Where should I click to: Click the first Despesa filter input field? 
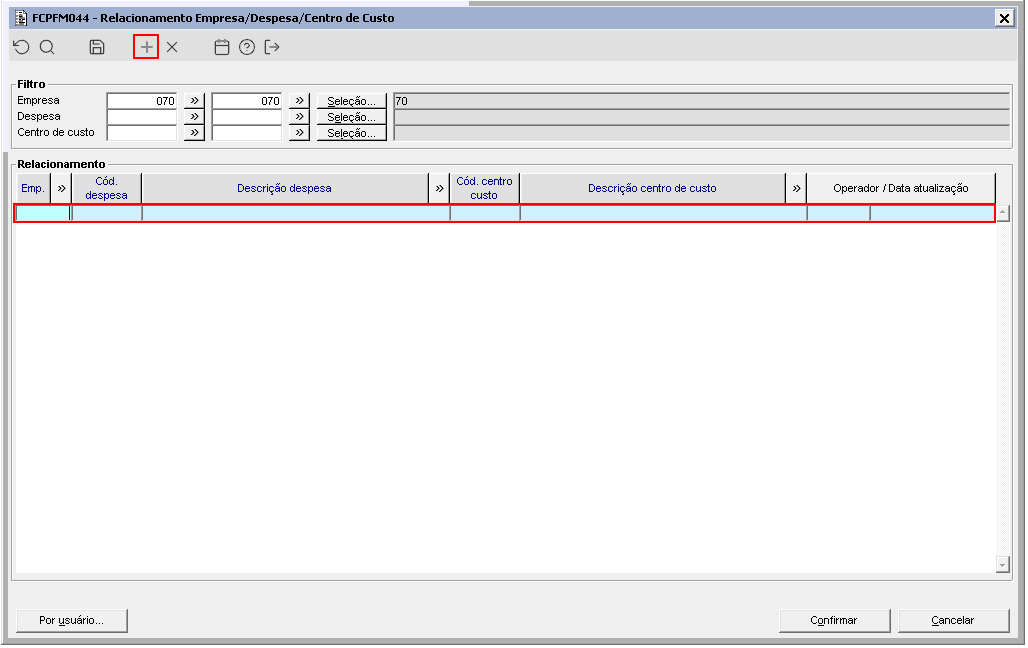tap(141, 117)
